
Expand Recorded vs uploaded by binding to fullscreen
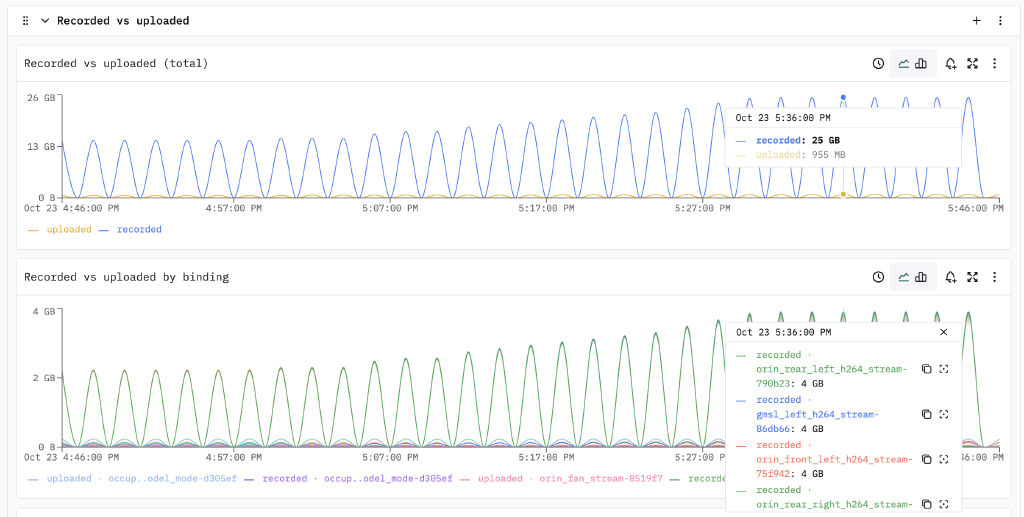972,277
